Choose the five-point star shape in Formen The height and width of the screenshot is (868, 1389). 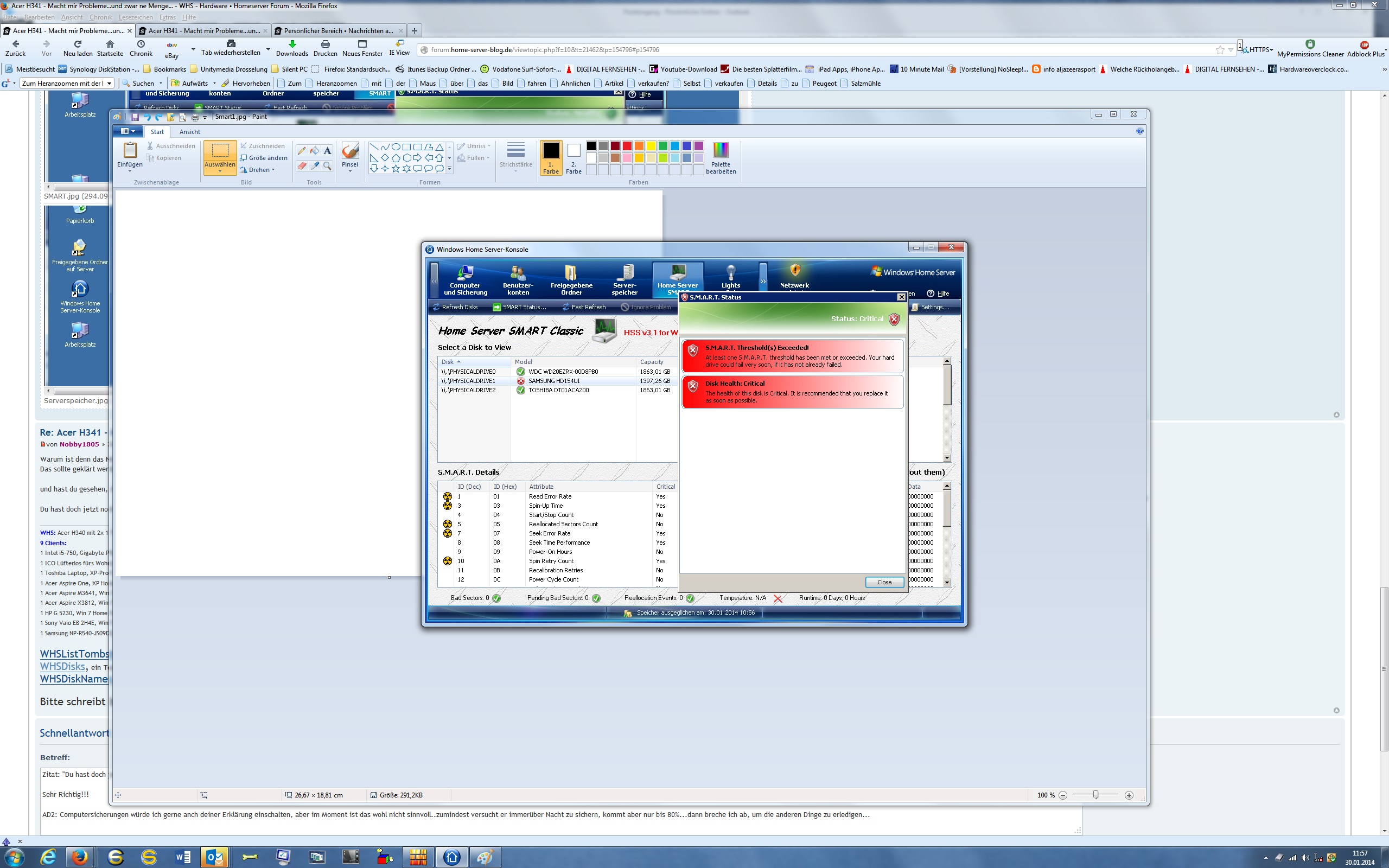click(396, 168)
